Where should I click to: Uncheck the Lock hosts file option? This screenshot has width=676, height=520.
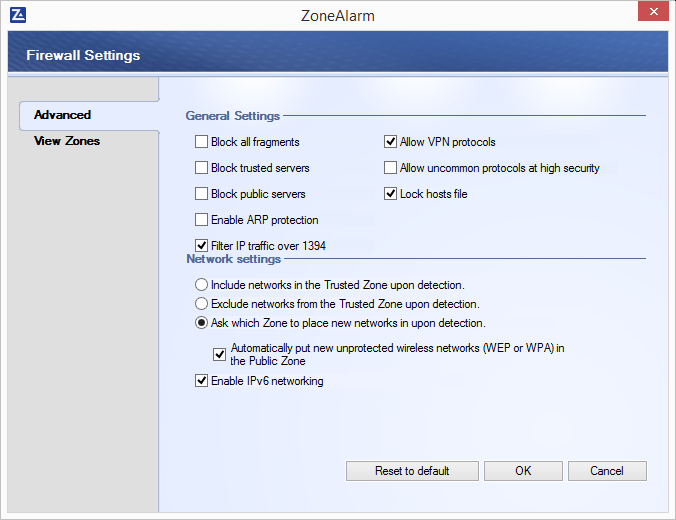[x=391, y=194]
